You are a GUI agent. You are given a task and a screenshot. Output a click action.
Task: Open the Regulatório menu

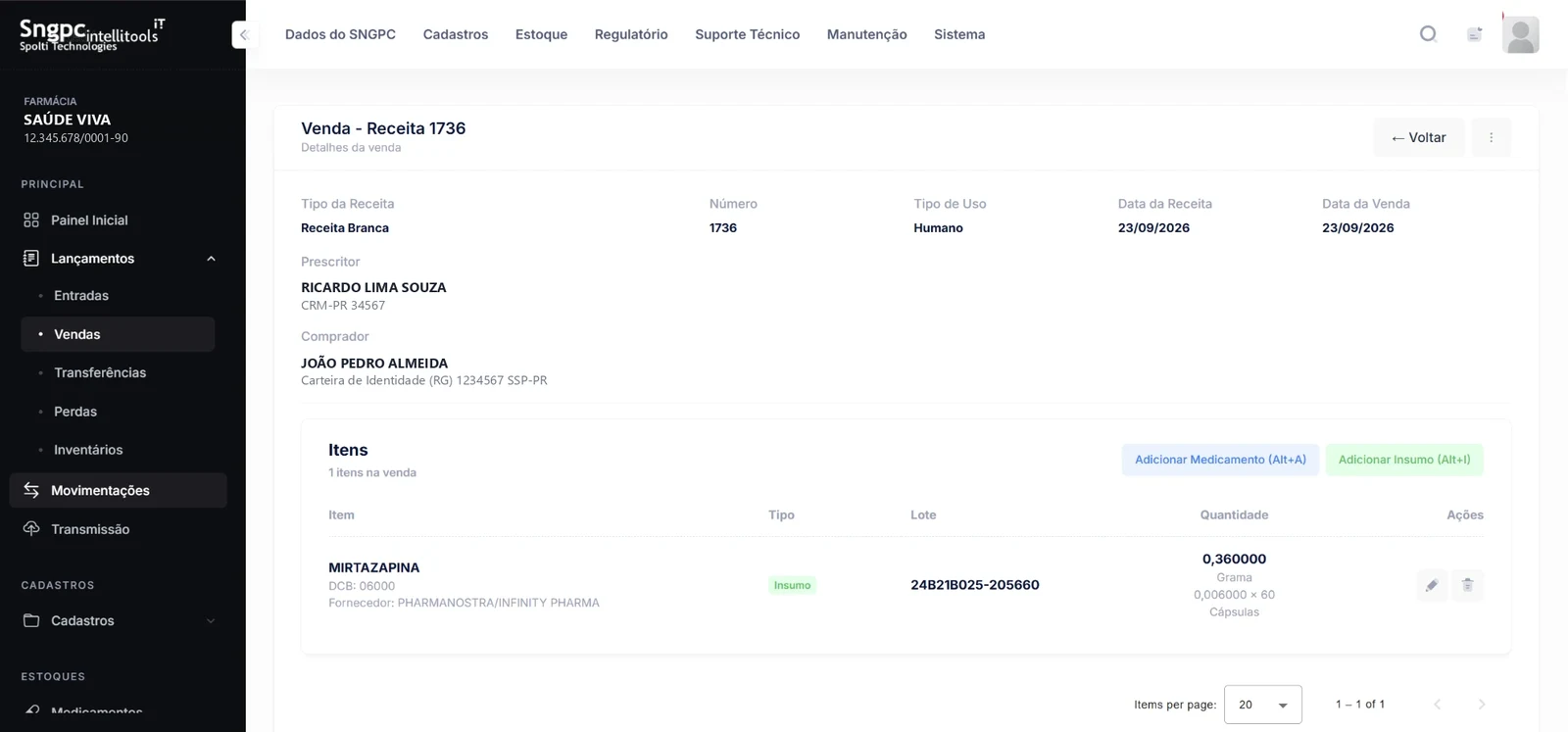[x=631, y=34]
